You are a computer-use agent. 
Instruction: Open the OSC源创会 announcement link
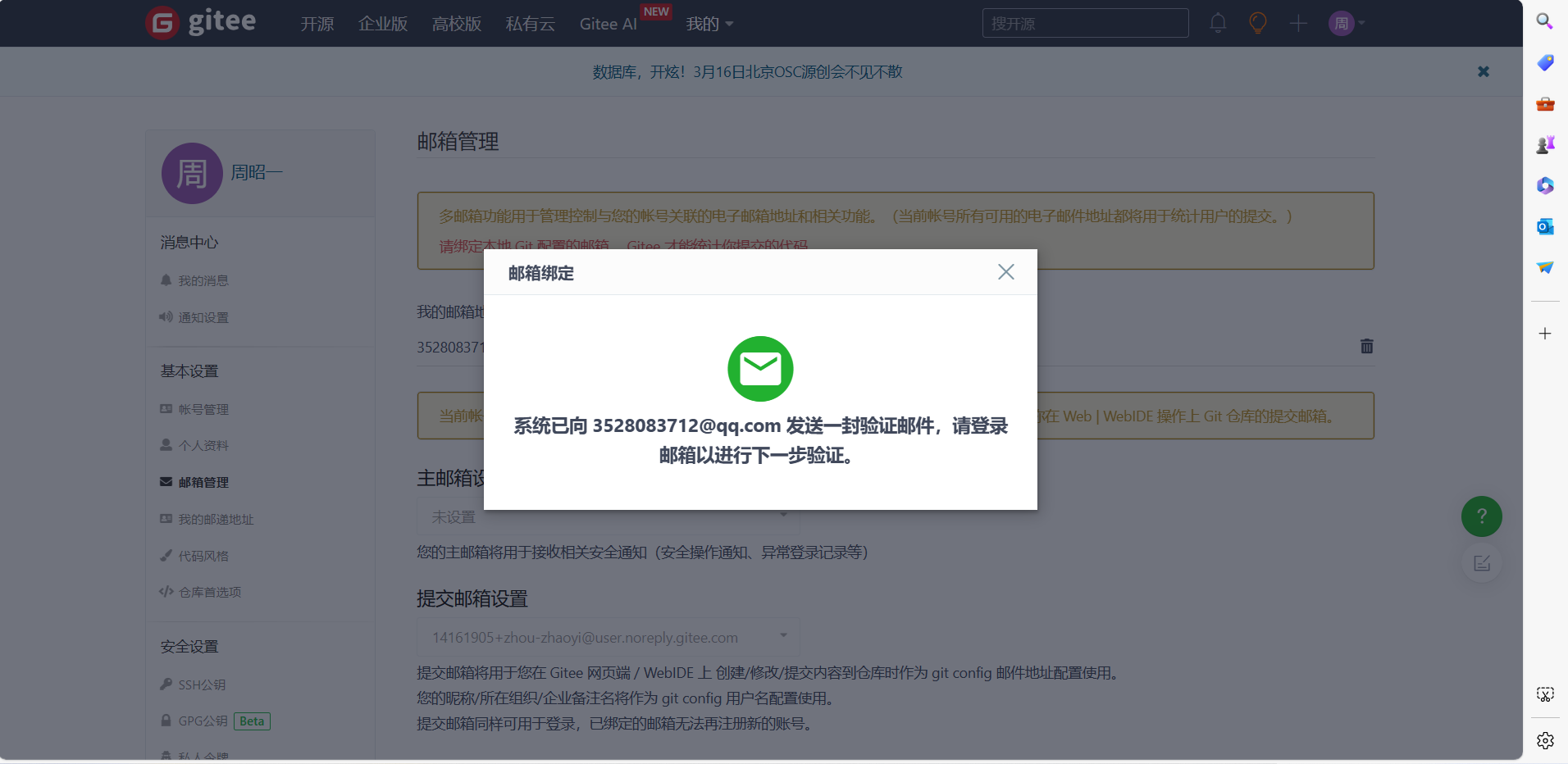(746, 71)
